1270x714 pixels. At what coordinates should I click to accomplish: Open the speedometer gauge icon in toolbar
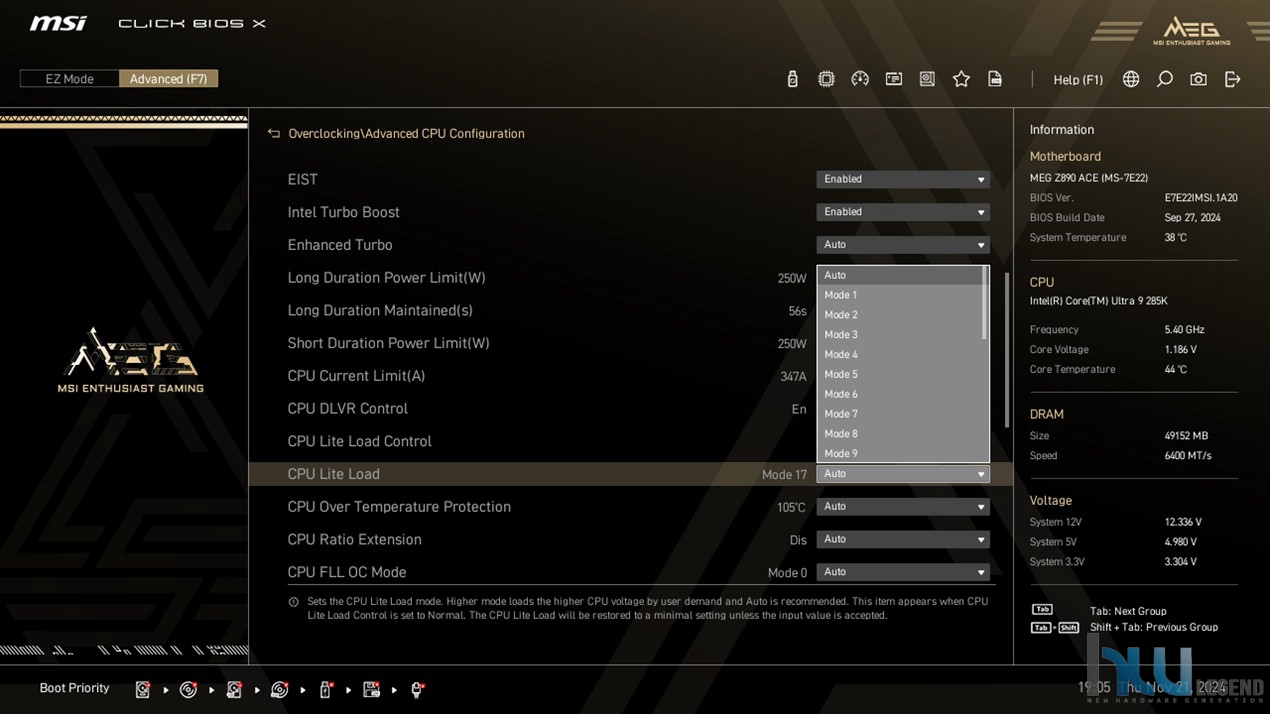[860, 79]
